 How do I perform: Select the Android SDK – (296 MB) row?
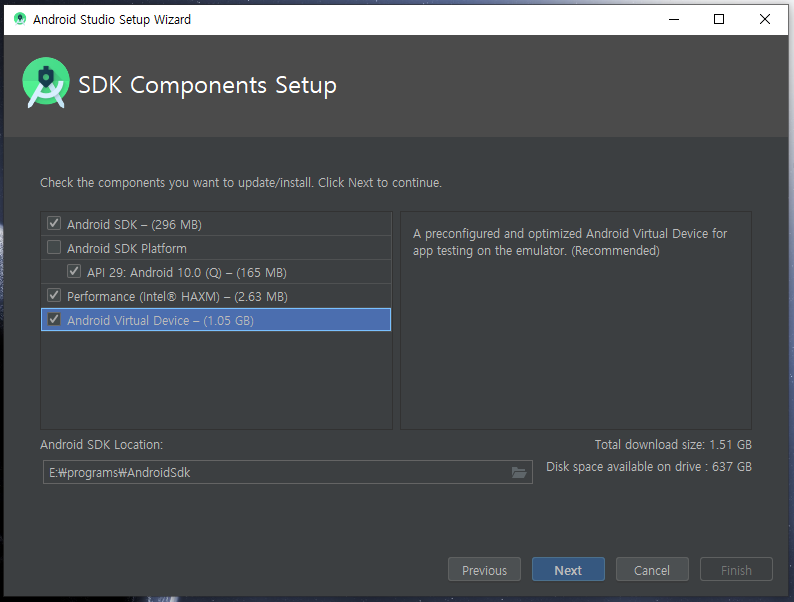tap(216, 224)
